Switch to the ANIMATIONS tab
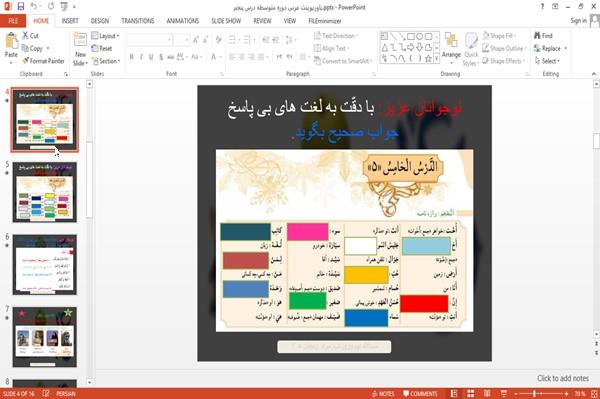The height and width of the screenshot is (399, 600). 183,21
